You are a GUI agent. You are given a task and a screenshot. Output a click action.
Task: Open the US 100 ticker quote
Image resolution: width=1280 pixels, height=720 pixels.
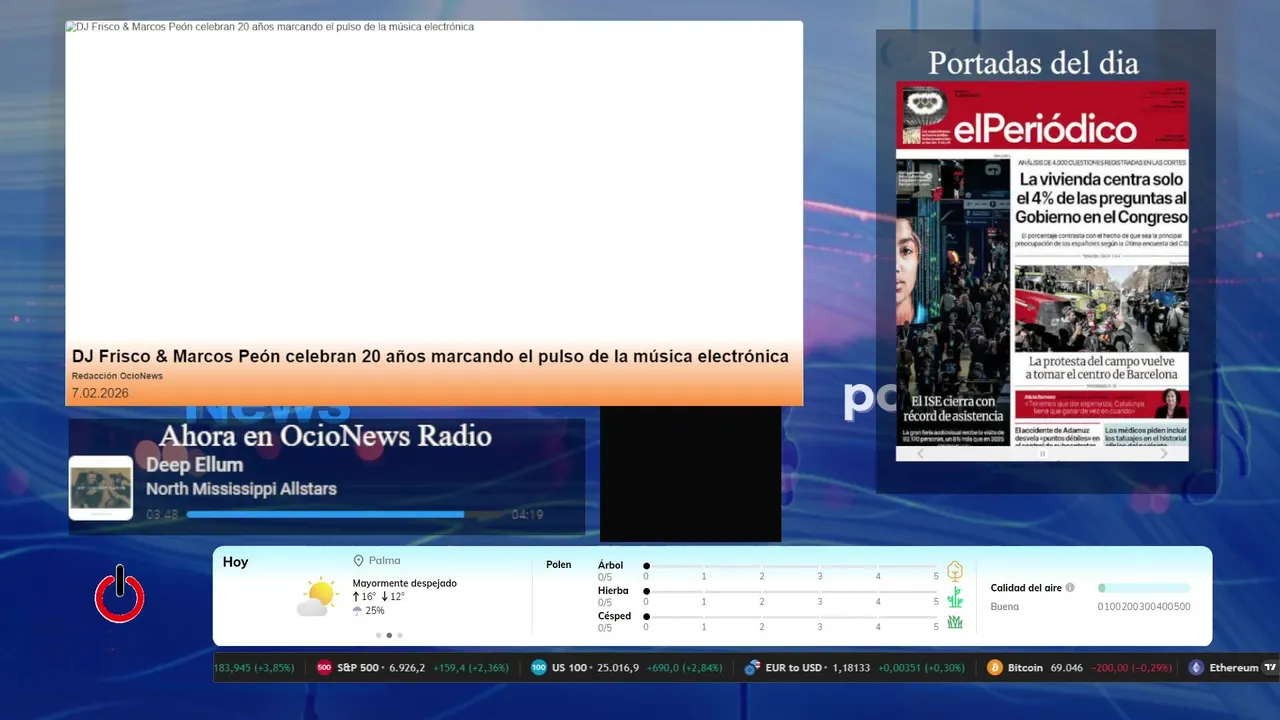pos(626,667)
